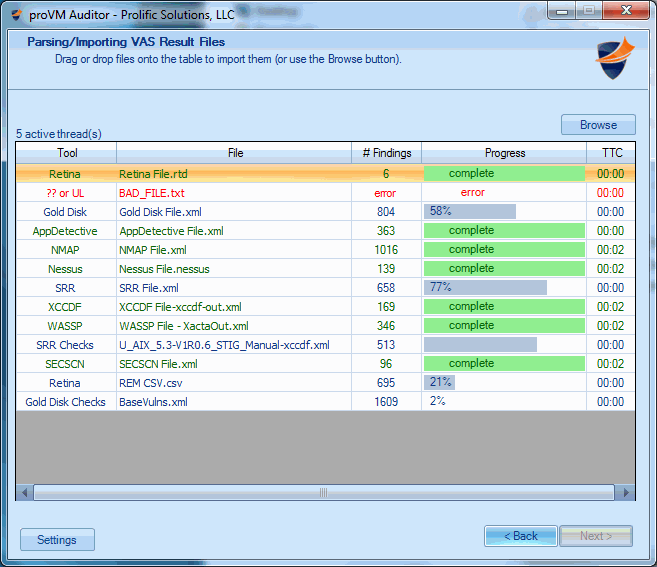Click complete bar for Retina File.rtd
Viewport: 657px width, 567px height.
click(x=504, y=173)
